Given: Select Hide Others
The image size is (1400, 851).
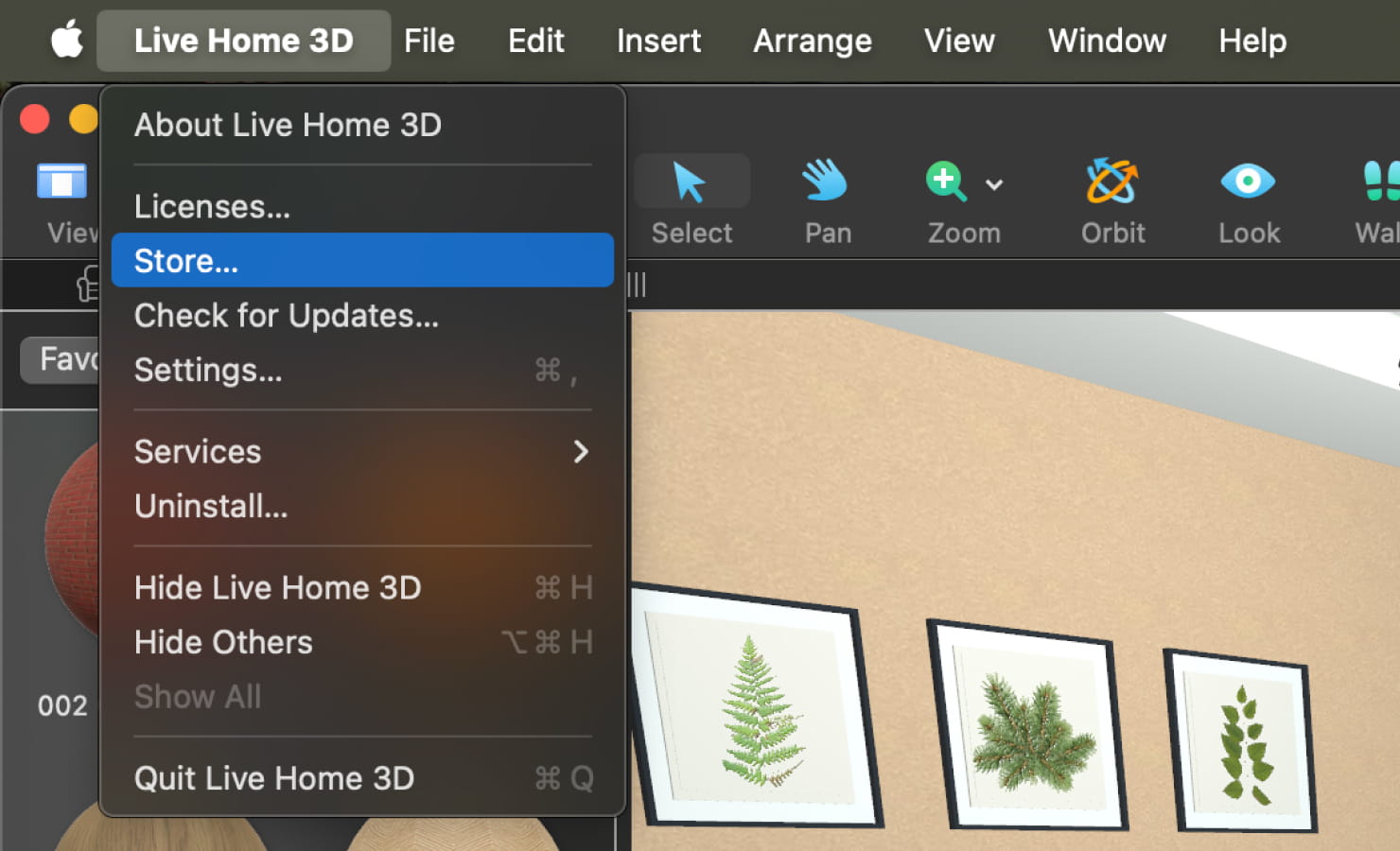Looking at the screenshot, I should [223, 642].
